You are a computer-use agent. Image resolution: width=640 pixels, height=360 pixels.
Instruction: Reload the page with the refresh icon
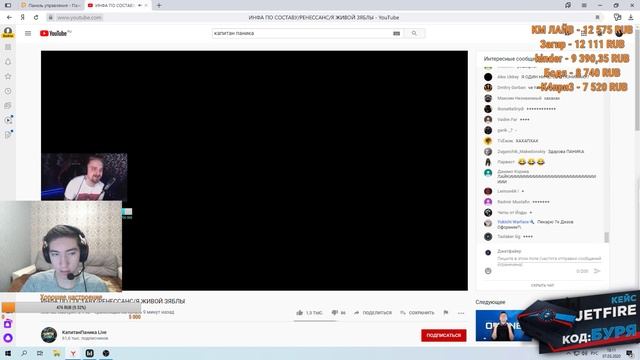coord(36,18)
